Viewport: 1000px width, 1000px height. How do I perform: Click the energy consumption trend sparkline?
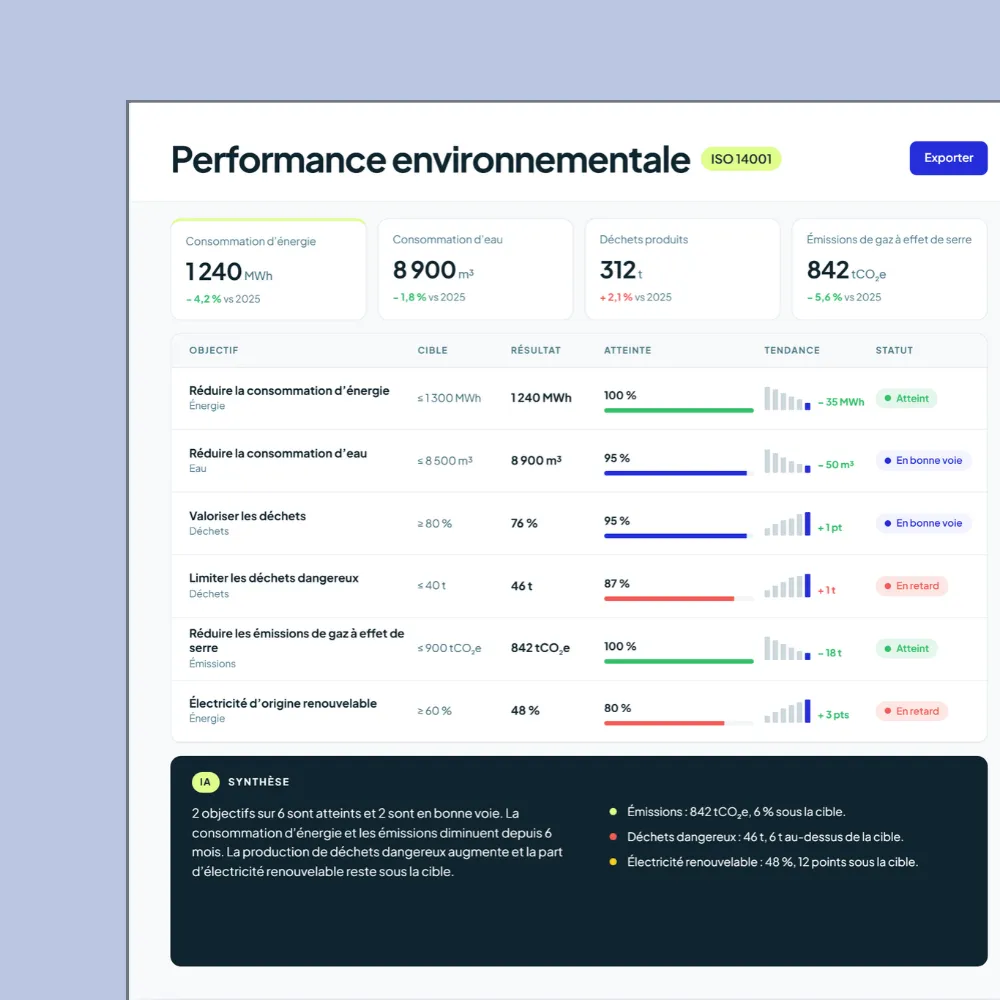[788, 399]
